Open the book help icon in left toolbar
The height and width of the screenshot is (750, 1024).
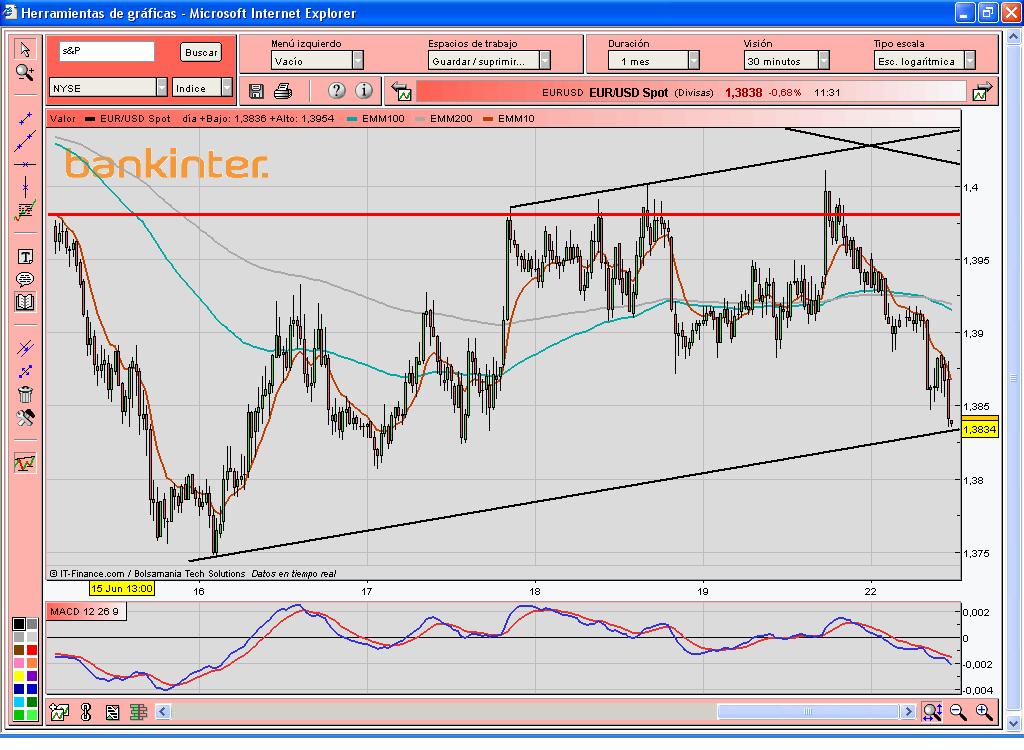[x=25, y=302]
